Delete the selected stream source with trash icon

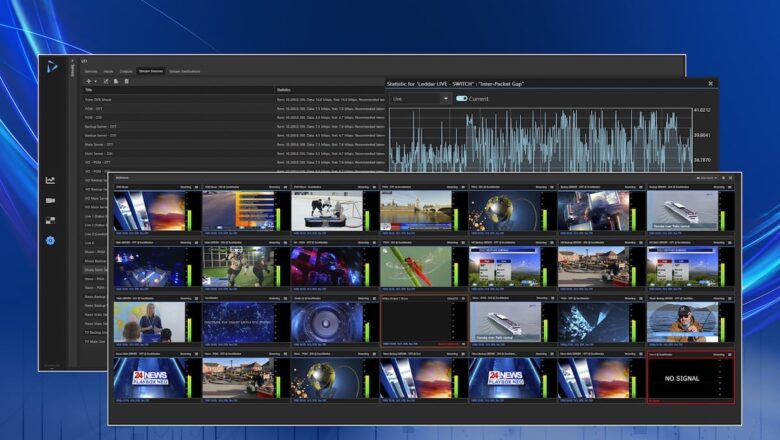tap(126, 81)
